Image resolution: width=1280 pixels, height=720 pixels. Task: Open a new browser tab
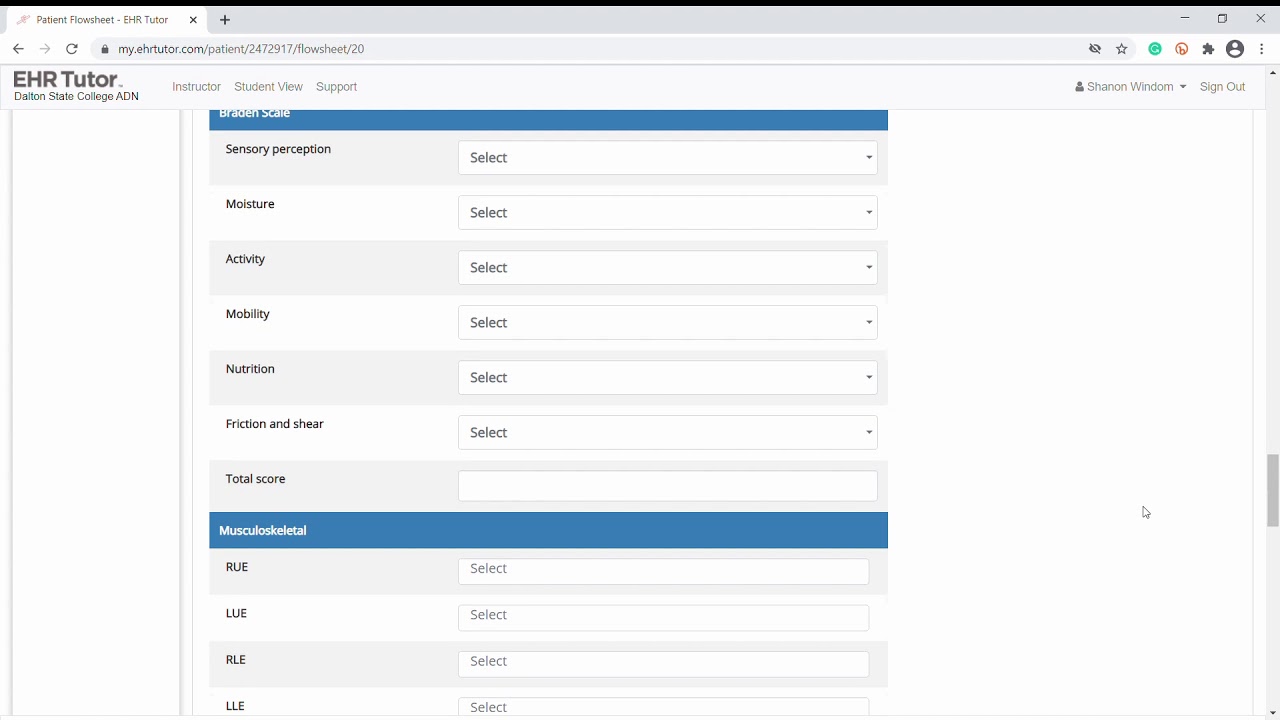[x=225, y=20]
